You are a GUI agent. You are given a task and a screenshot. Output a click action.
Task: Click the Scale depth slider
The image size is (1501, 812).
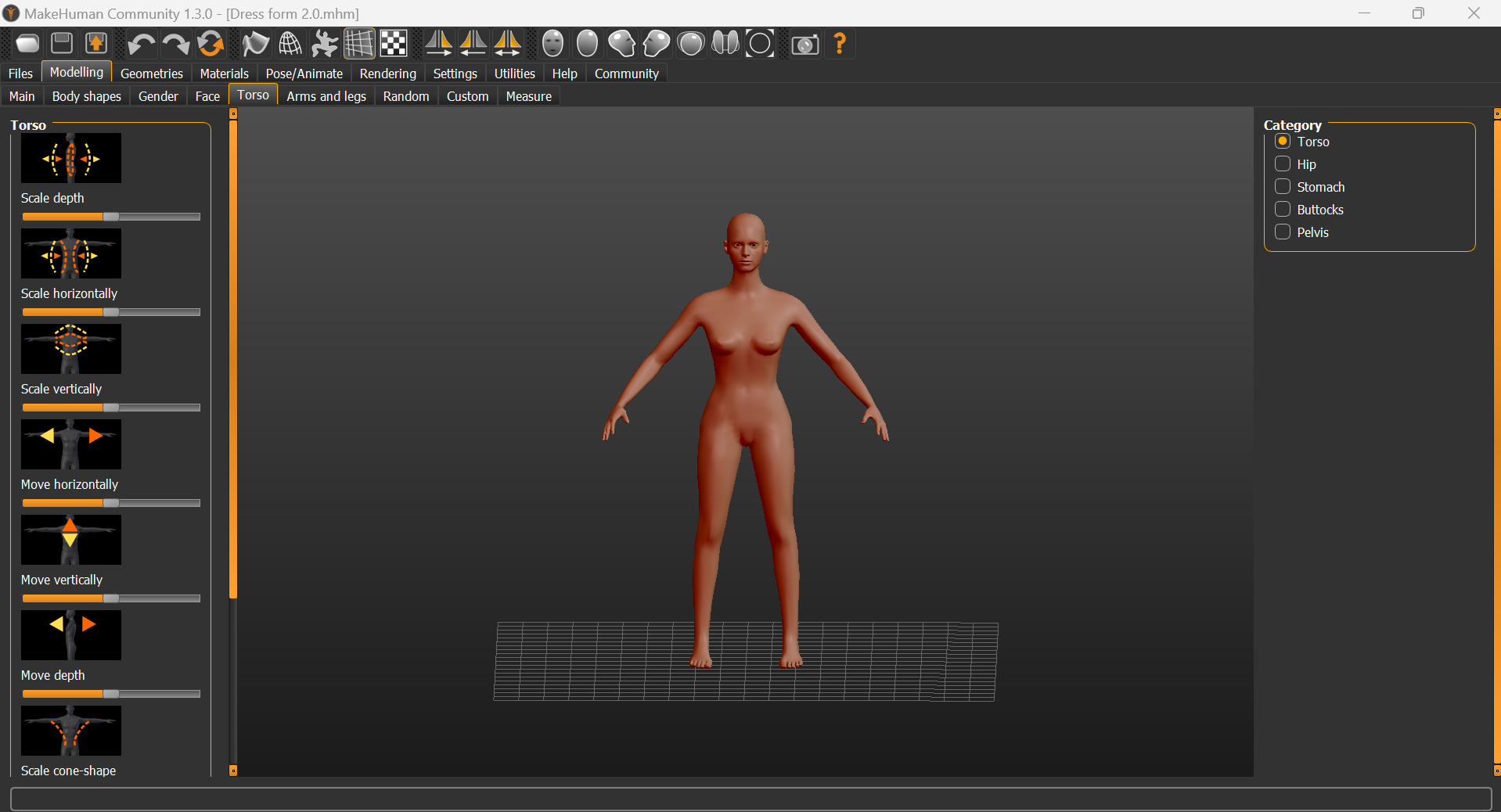pyautogui.click(x=111, y=217)
